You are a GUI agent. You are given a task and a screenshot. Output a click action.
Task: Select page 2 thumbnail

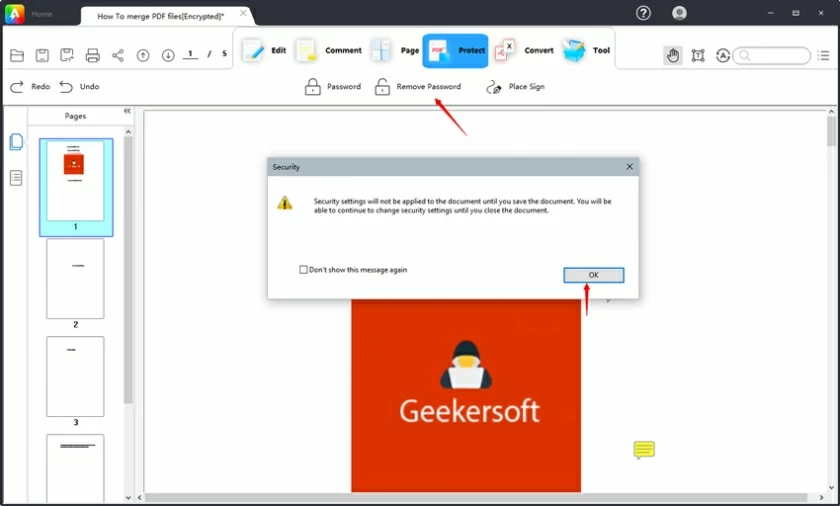(x=75, y=279)
